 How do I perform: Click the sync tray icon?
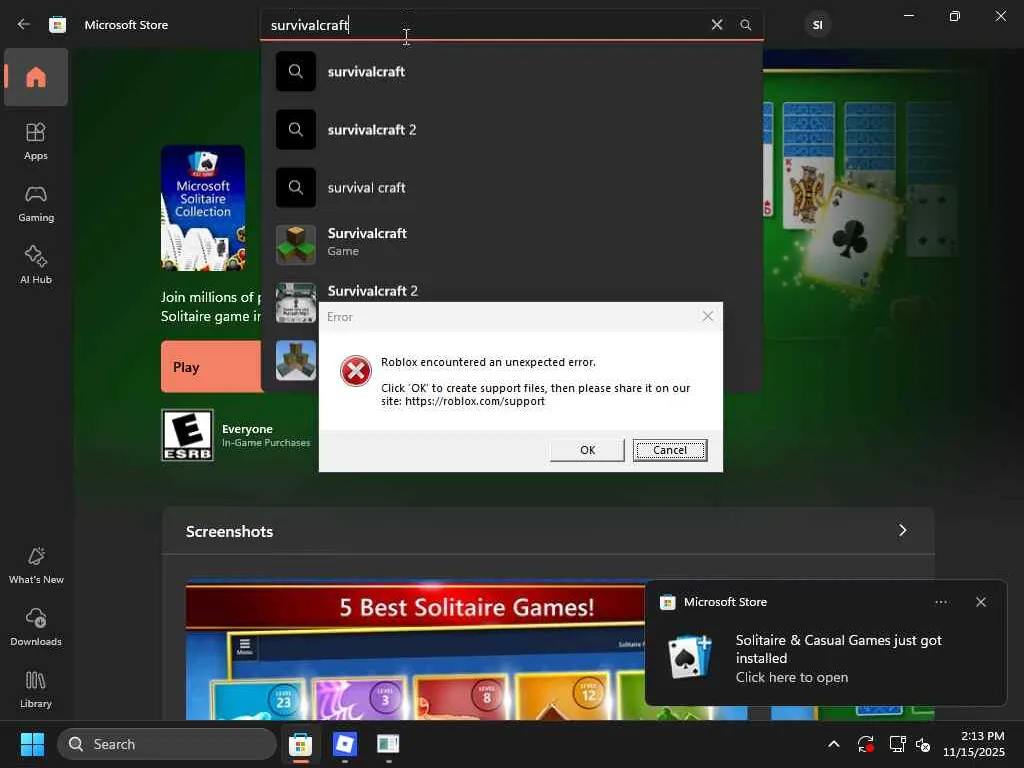point(865,744)
